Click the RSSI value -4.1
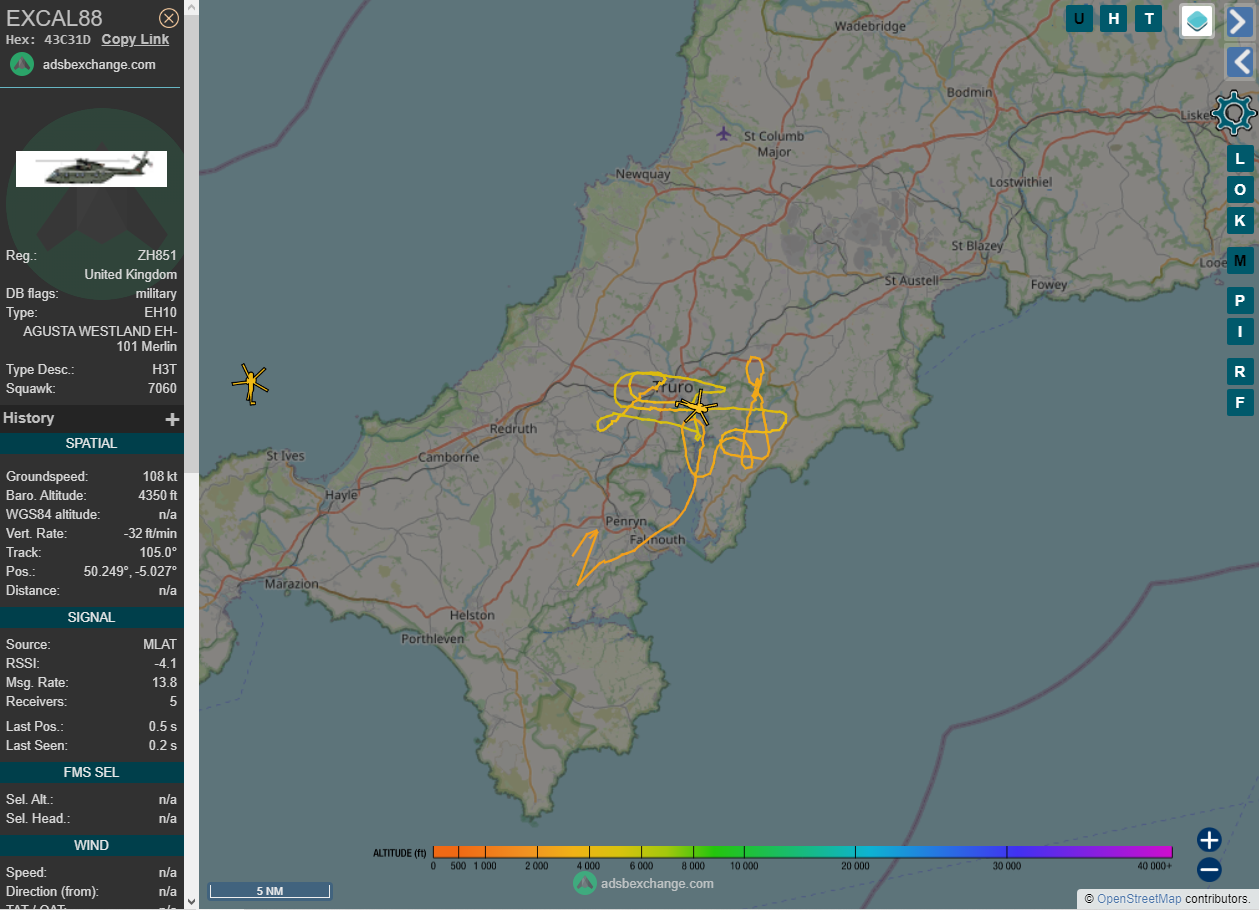 (166, 664)
